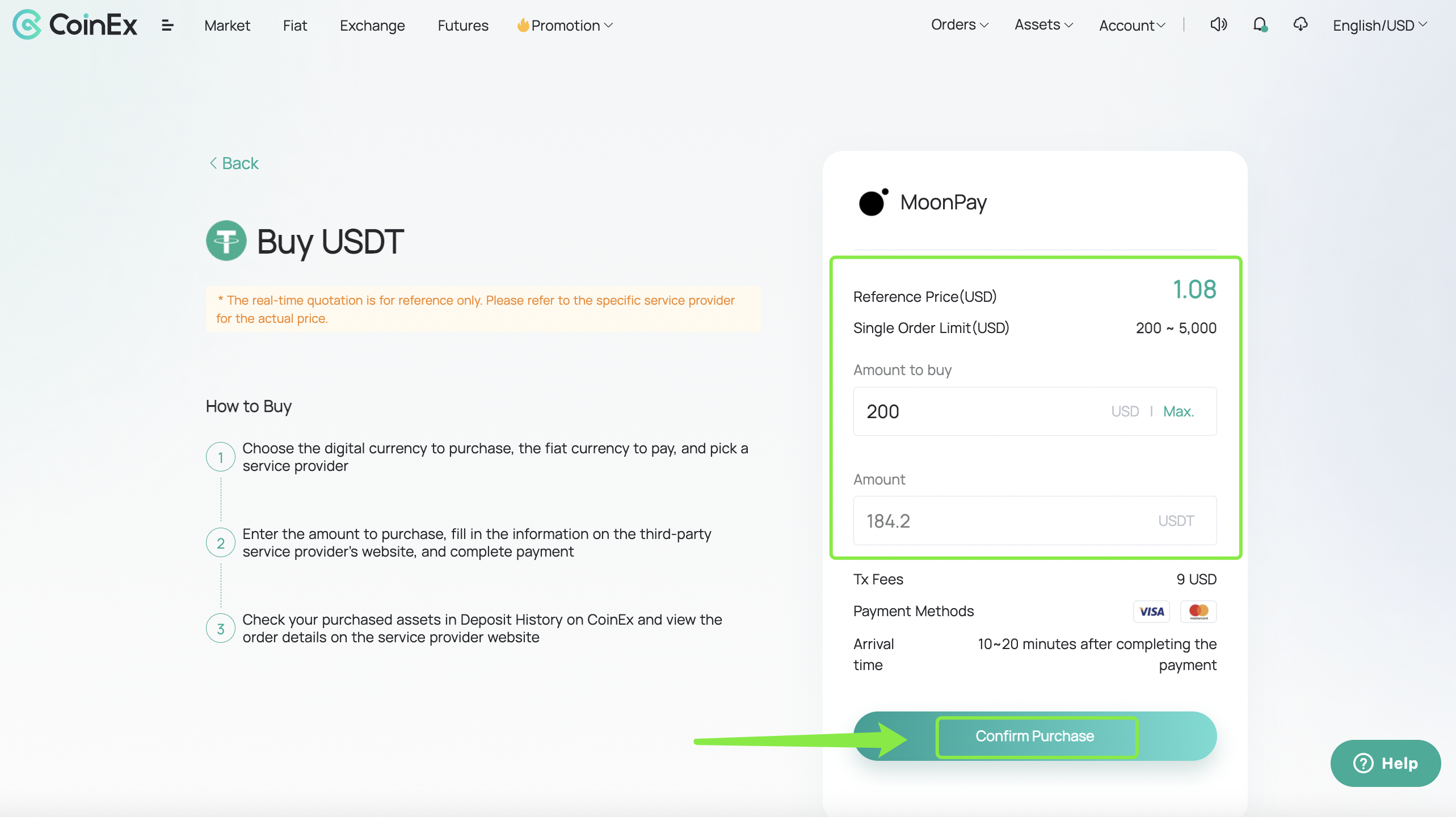This screenshot has width=1456, height=817.
Task: Click the MoonPay logo icon
Action: (873, 202)
